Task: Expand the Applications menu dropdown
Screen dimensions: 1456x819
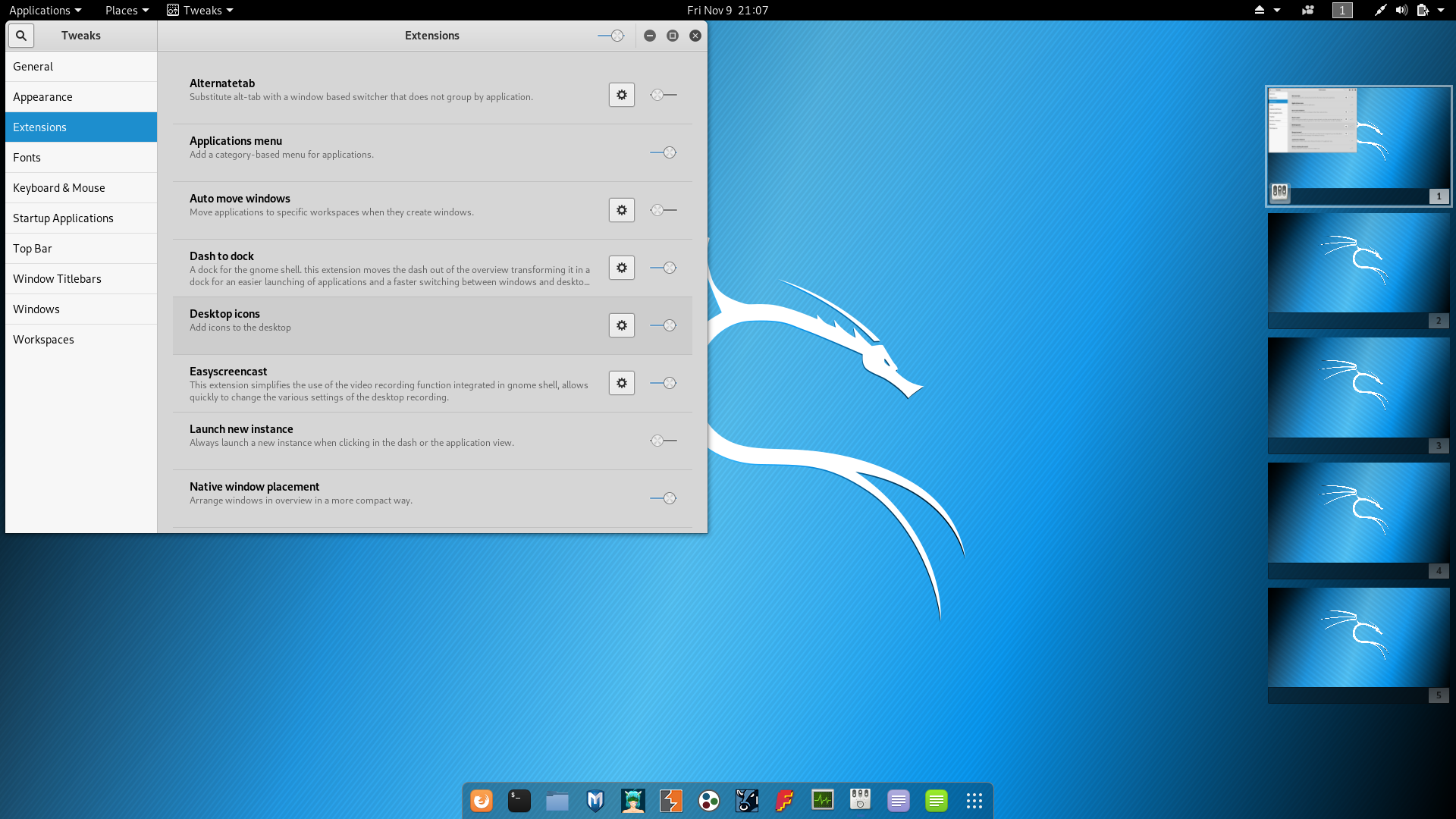Action: point(45,10)
